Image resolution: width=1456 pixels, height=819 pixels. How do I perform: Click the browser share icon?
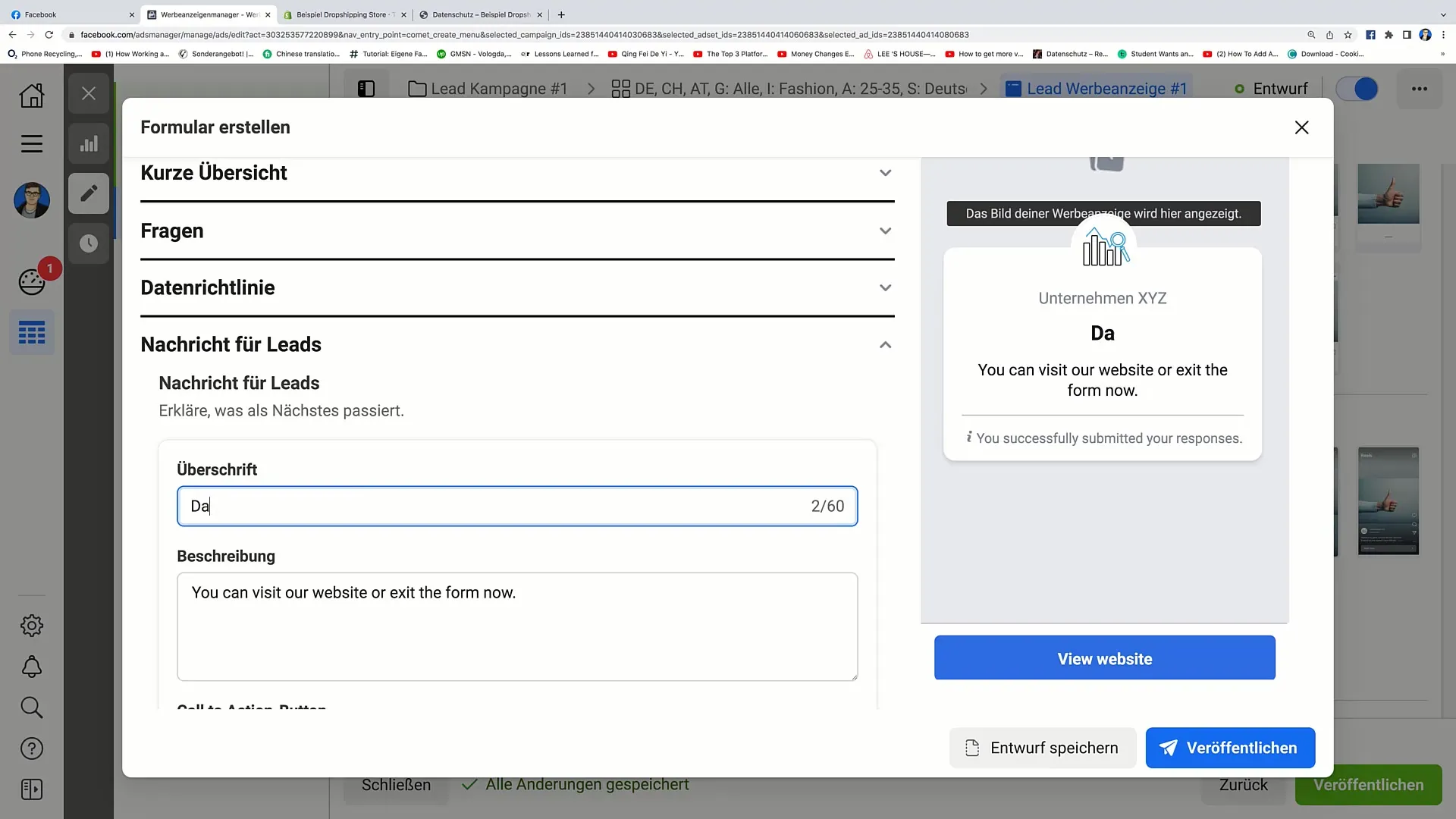(x=1329, y=35)
